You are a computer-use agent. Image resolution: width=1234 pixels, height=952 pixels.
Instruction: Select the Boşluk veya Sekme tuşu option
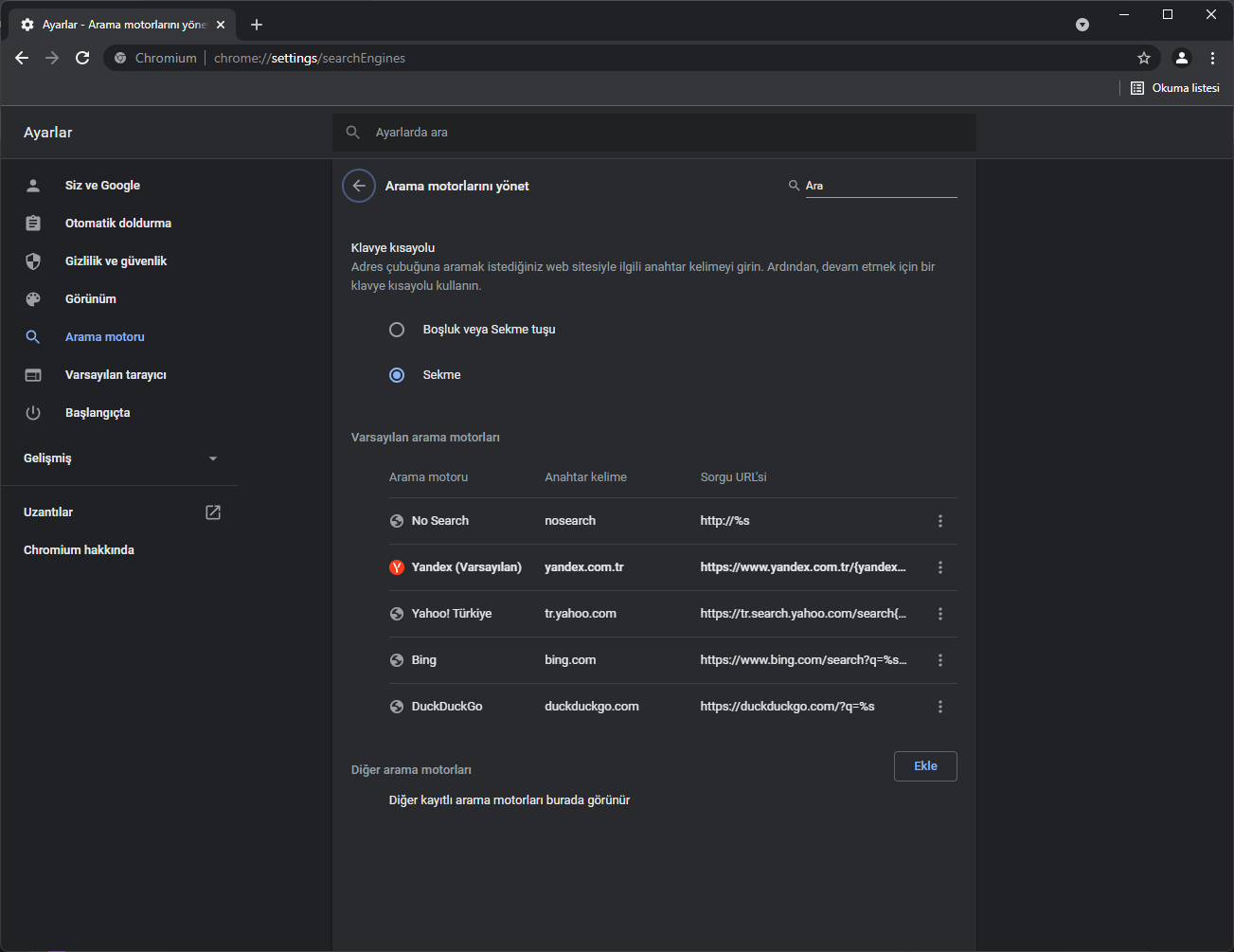(397, 330)
